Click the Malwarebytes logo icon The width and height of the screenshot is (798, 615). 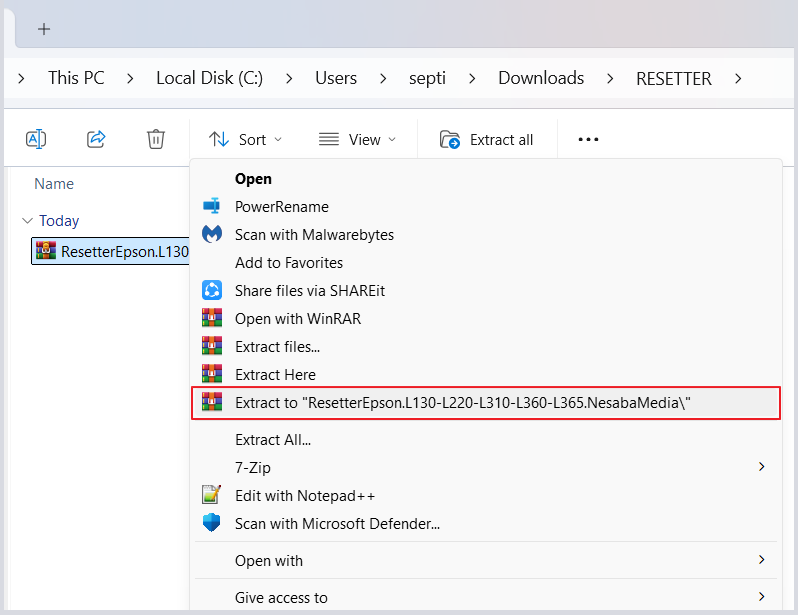212,234
